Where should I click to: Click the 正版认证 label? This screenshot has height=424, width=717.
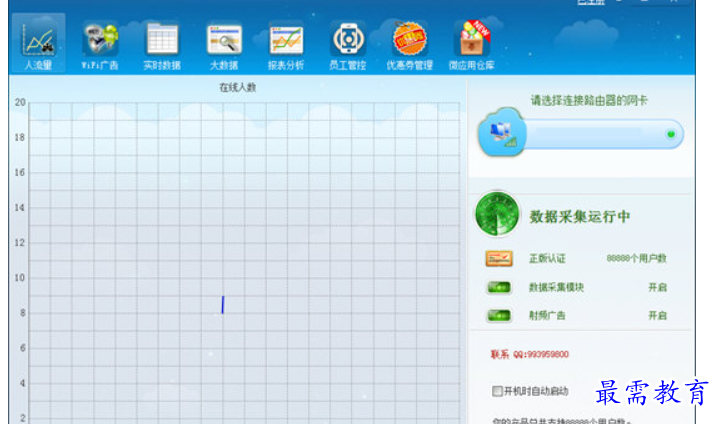pos(547,258)
